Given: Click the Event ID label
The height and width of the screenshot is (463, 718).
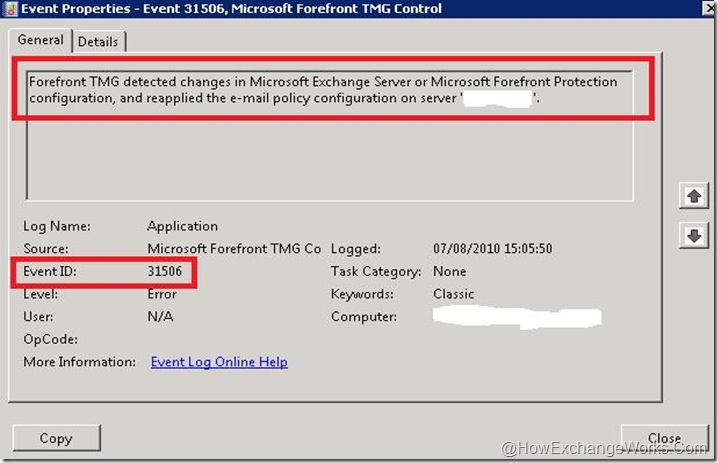Looking at the screenshot, I should point(50,272).
